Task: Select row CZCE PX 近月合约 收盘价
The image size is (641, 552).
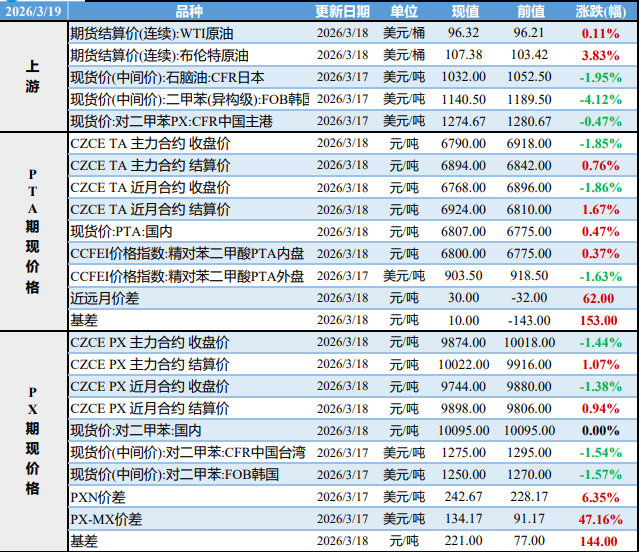Action: click(353, 386)
